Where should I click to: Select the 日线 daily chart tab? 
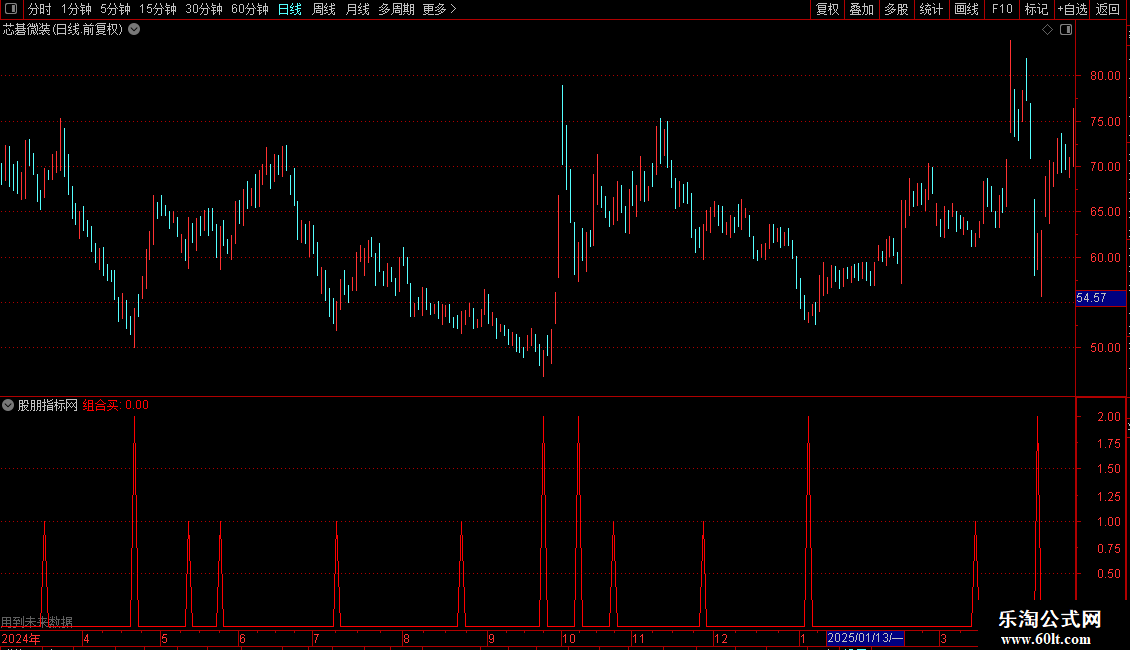click(290, 9)
